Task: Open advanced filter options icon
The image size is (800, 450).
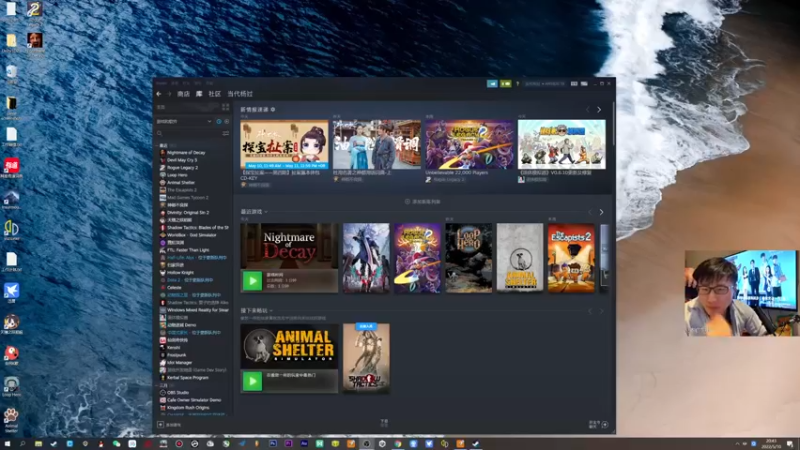Action: point(226,133)
